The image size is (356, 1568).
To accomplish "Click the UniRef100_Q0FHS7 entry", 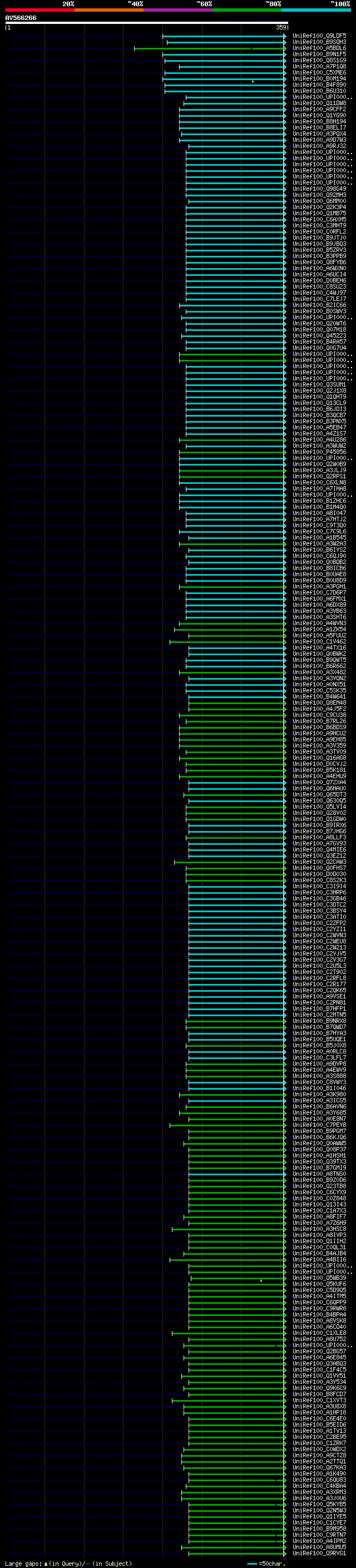I will pos(319,868).
